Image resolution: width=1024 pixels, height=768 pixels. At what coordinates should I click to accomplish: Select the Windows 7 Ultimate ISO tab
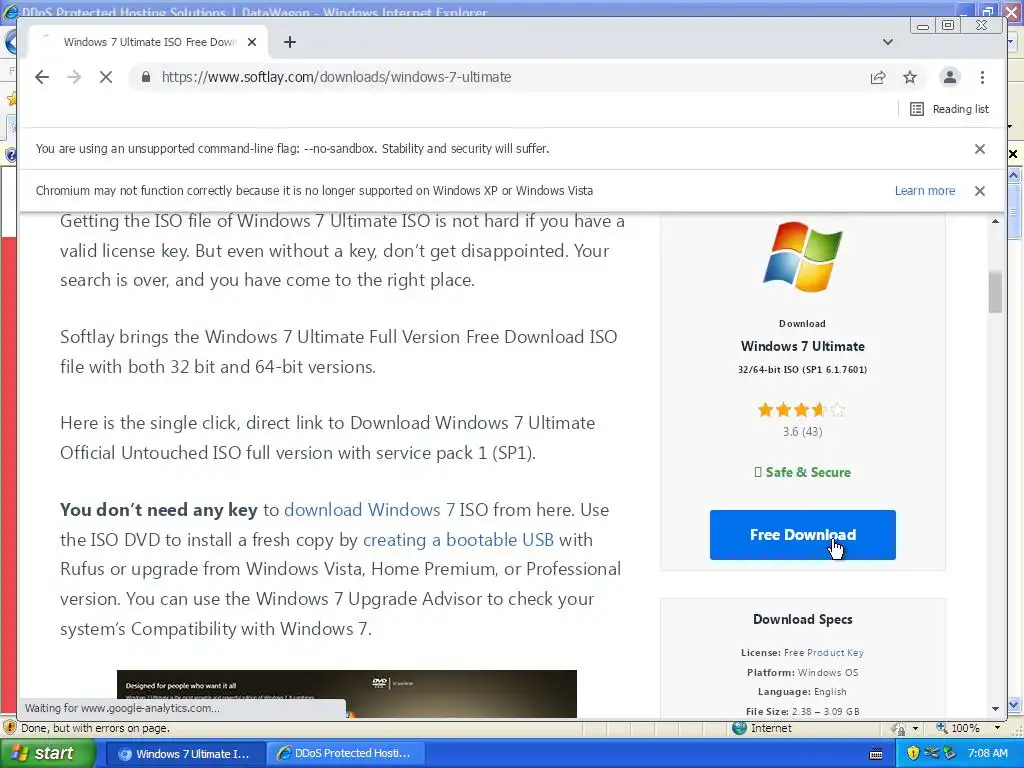(x=149, y=42)
